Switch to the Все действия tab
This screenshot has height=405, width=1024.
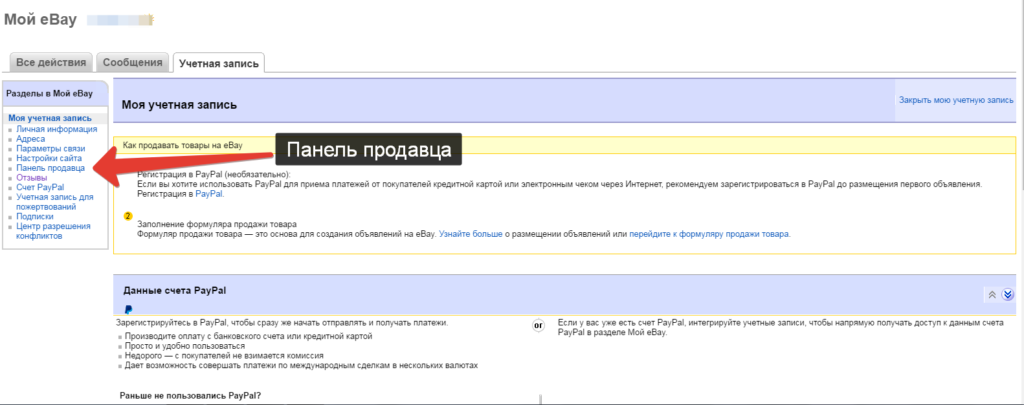pyautogui.click(x=51, y=63)
